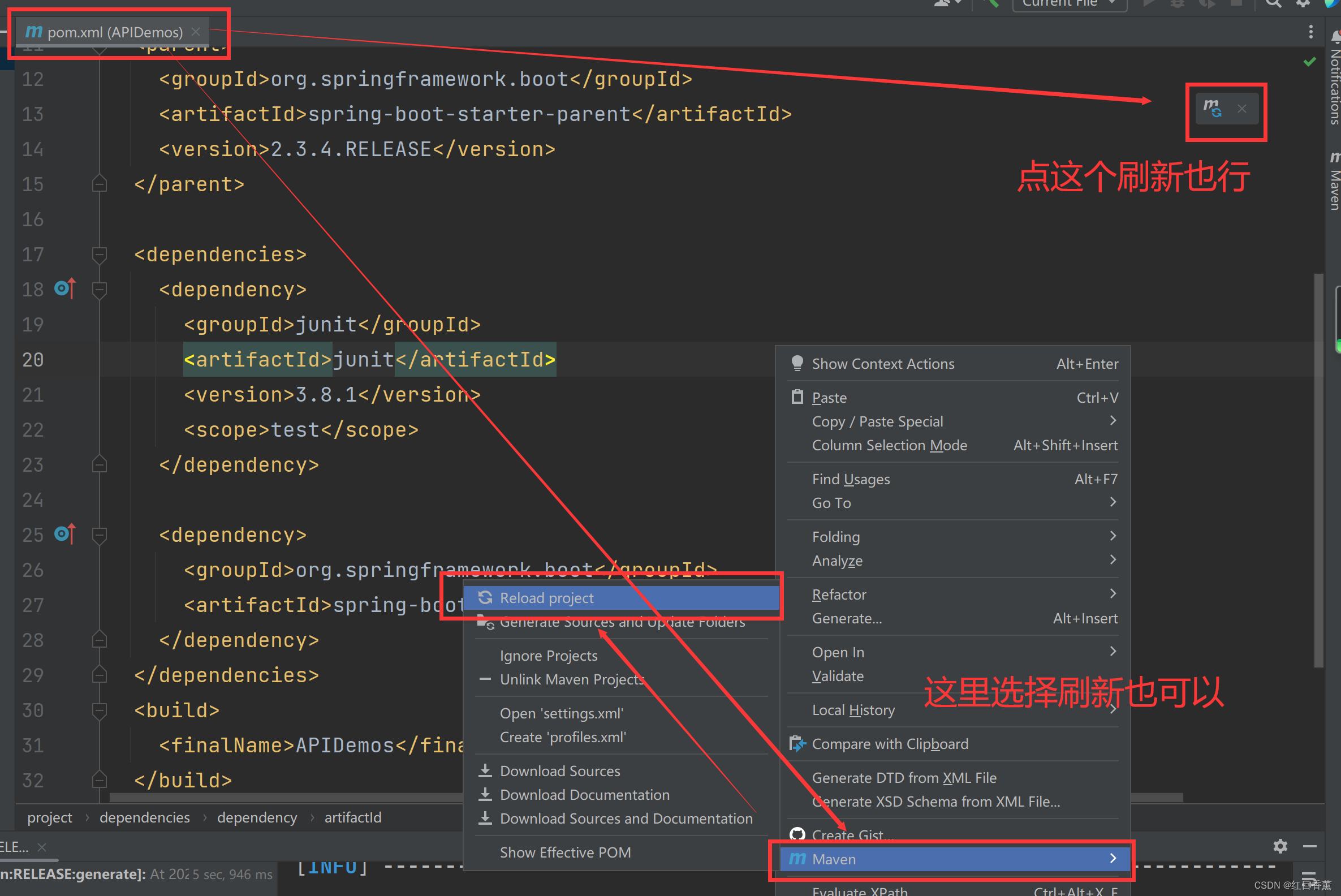This screenshot has width=1341, height=896.
Task: Choose the Maven context menu entry
Action: click(x=834, y=859)
